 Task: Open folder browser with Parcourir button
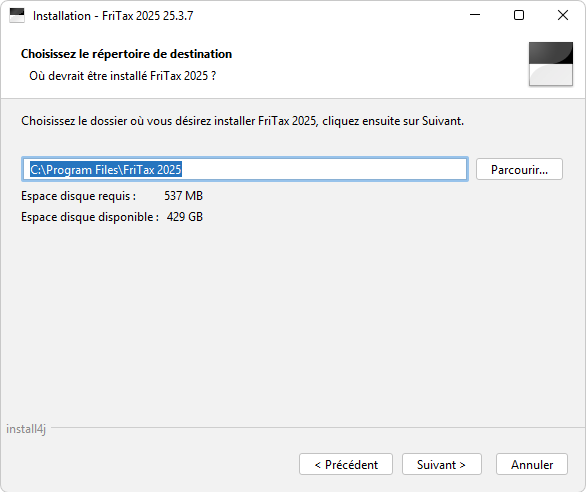click(x=519, y=169)
